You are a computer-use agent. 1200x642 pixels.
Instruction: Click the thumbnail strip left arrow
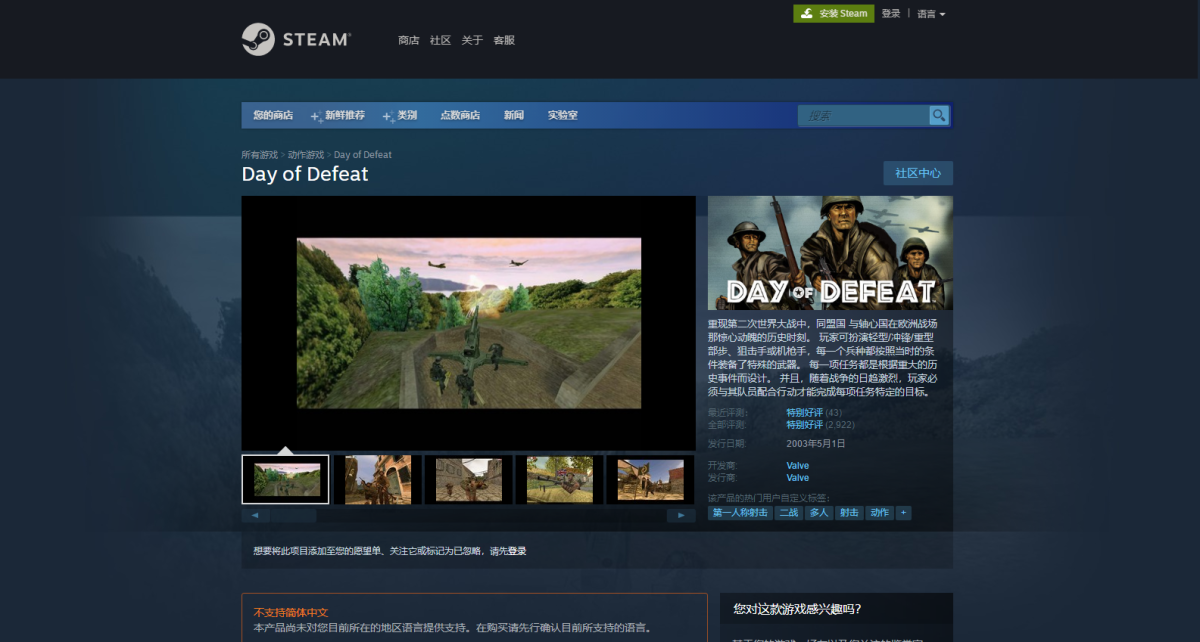(x=255, y=515)
